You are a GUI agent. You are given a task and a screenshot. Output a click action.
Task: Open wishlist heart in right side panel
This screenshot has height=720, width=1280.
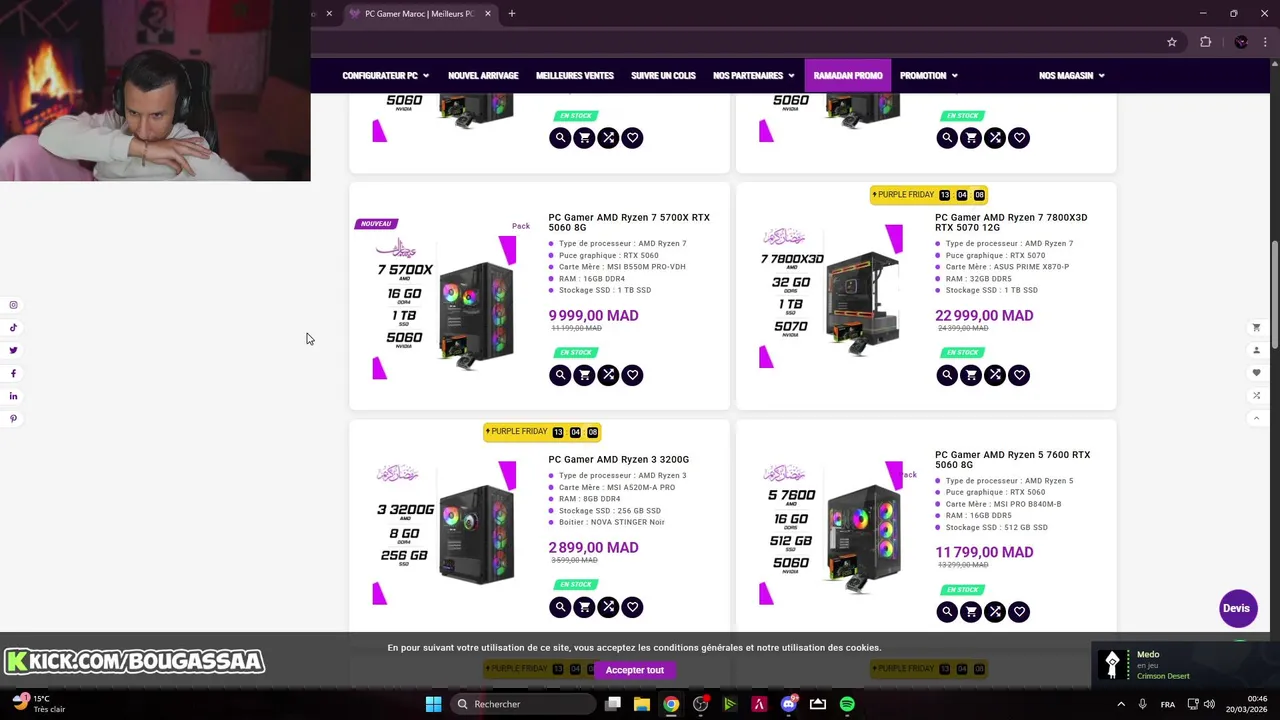tap(1257, 373)
